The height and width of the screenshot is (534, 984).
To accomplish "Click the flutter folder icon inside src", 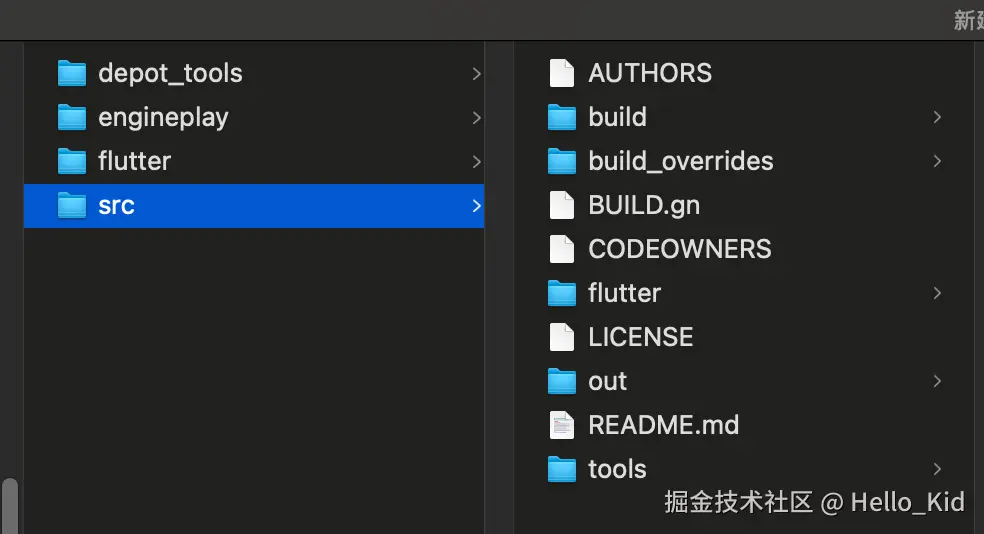I will pos(562,293).
